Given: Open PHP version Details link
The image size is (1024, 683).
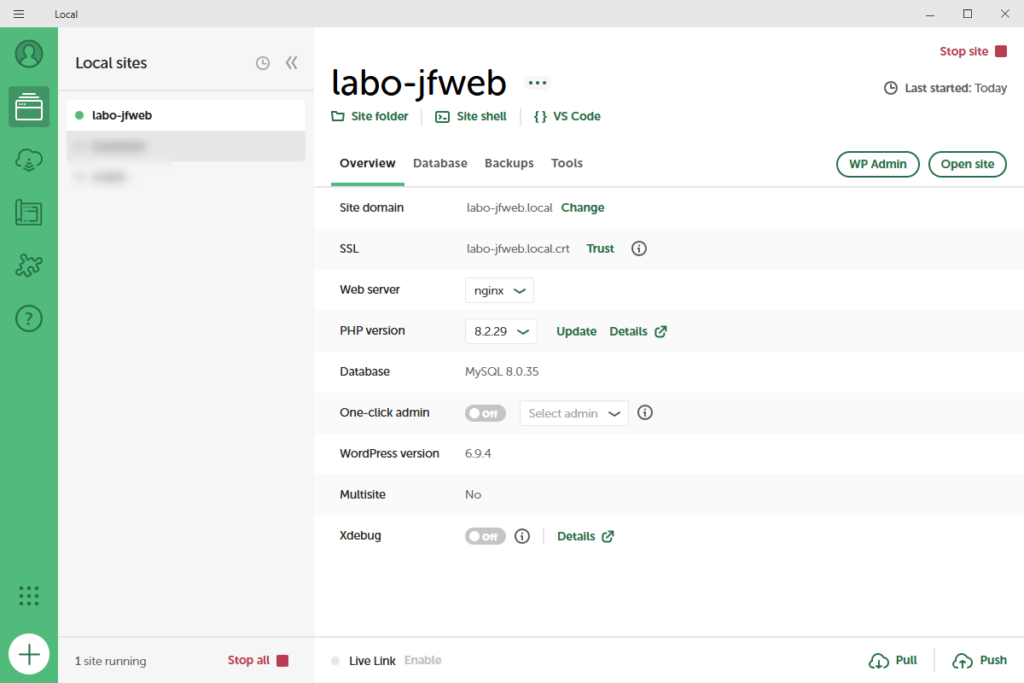Looking at the screenshot, I should click(x=638, y=331).
